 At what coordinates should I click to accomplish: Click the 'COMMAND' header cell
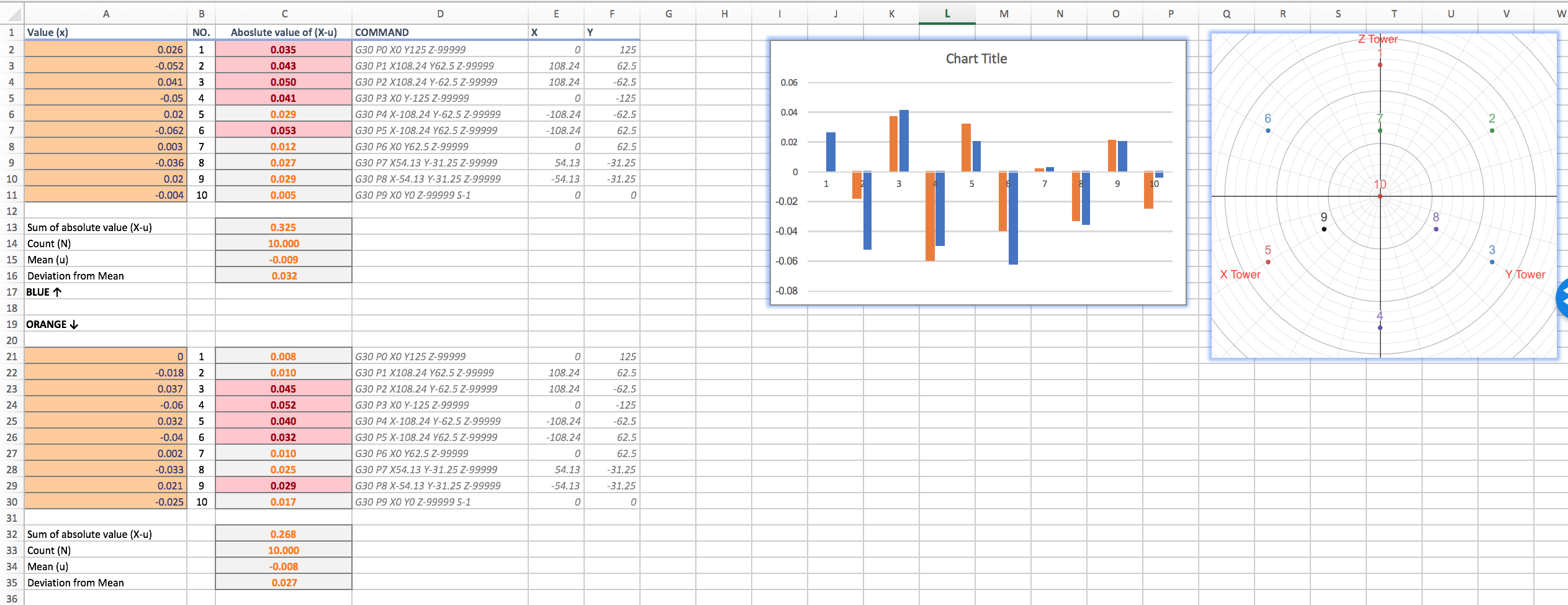click(x=440, y=32)
